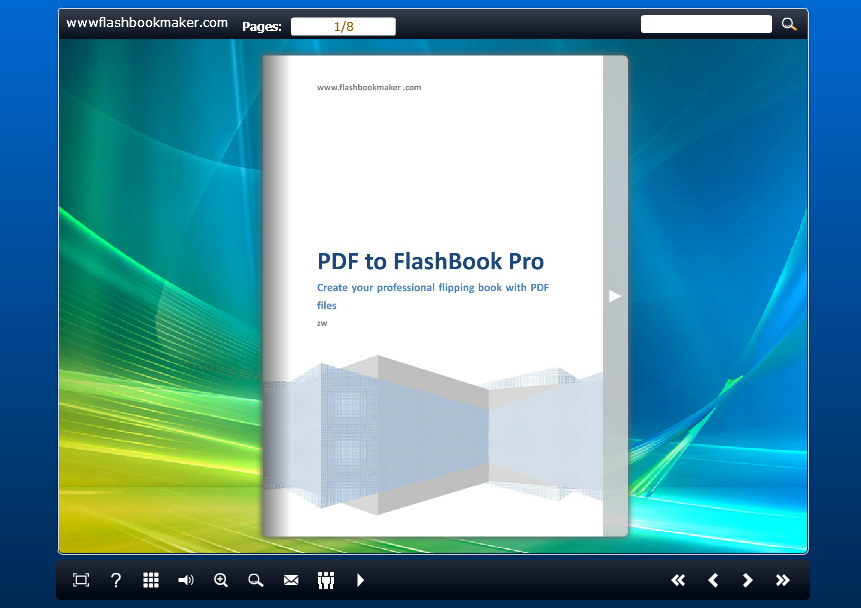This screenshot has width=861, height=608.
Task: Flip page using the book's right edge arrow
Action: [614, 296]
